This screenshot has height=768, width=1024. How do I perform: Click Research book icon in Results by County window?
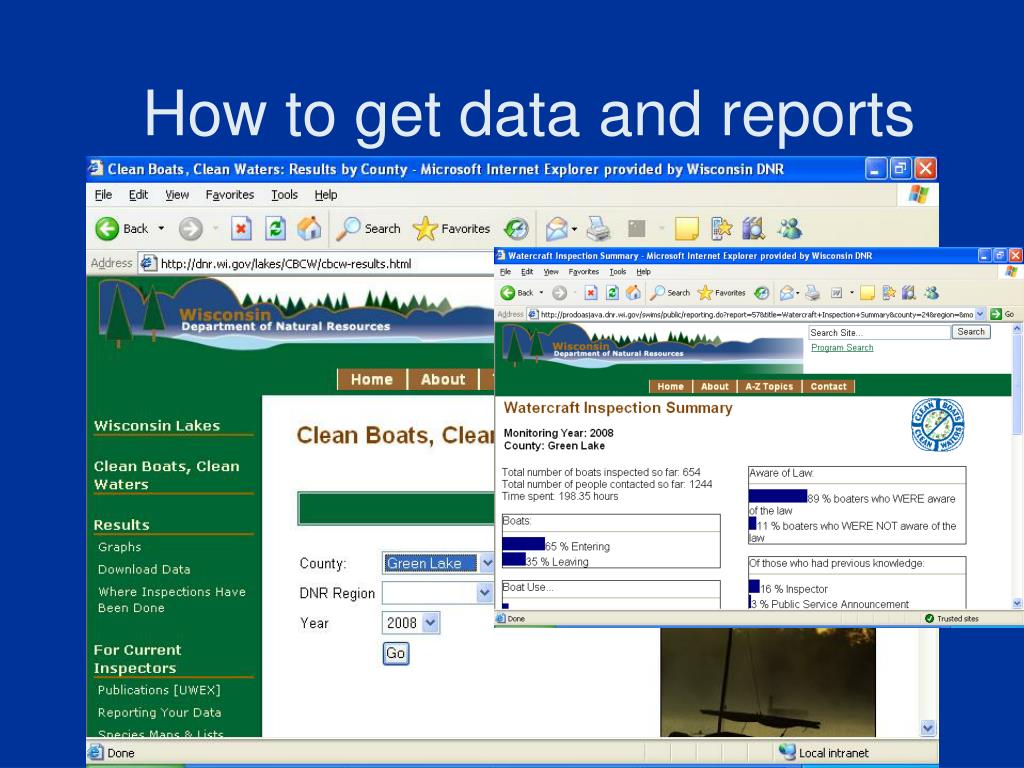(x=753, y=229)
